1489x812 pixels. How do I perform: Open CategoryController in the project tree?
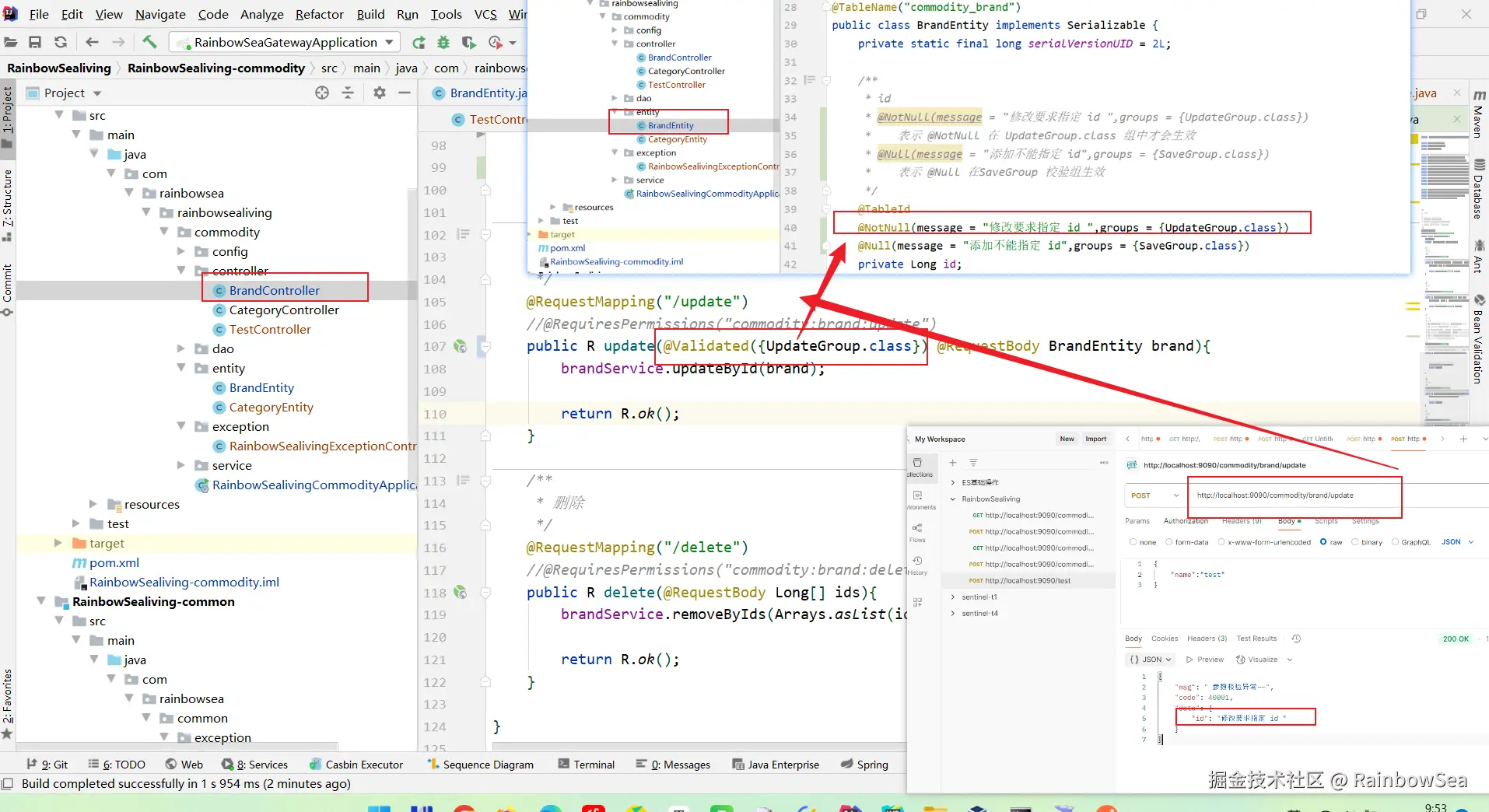click(284, 310)
